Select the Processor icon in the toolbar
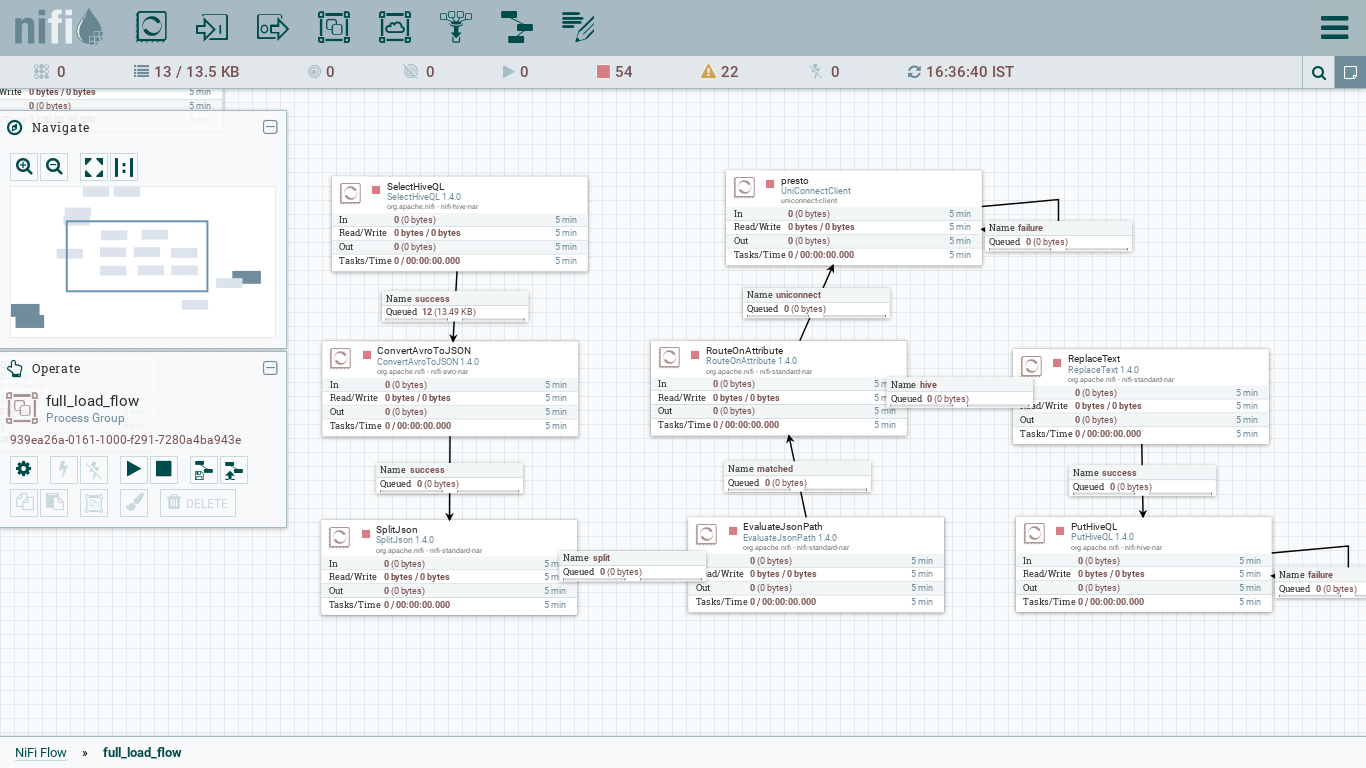This screenshot has width=1366, height=768. point(151,27)
